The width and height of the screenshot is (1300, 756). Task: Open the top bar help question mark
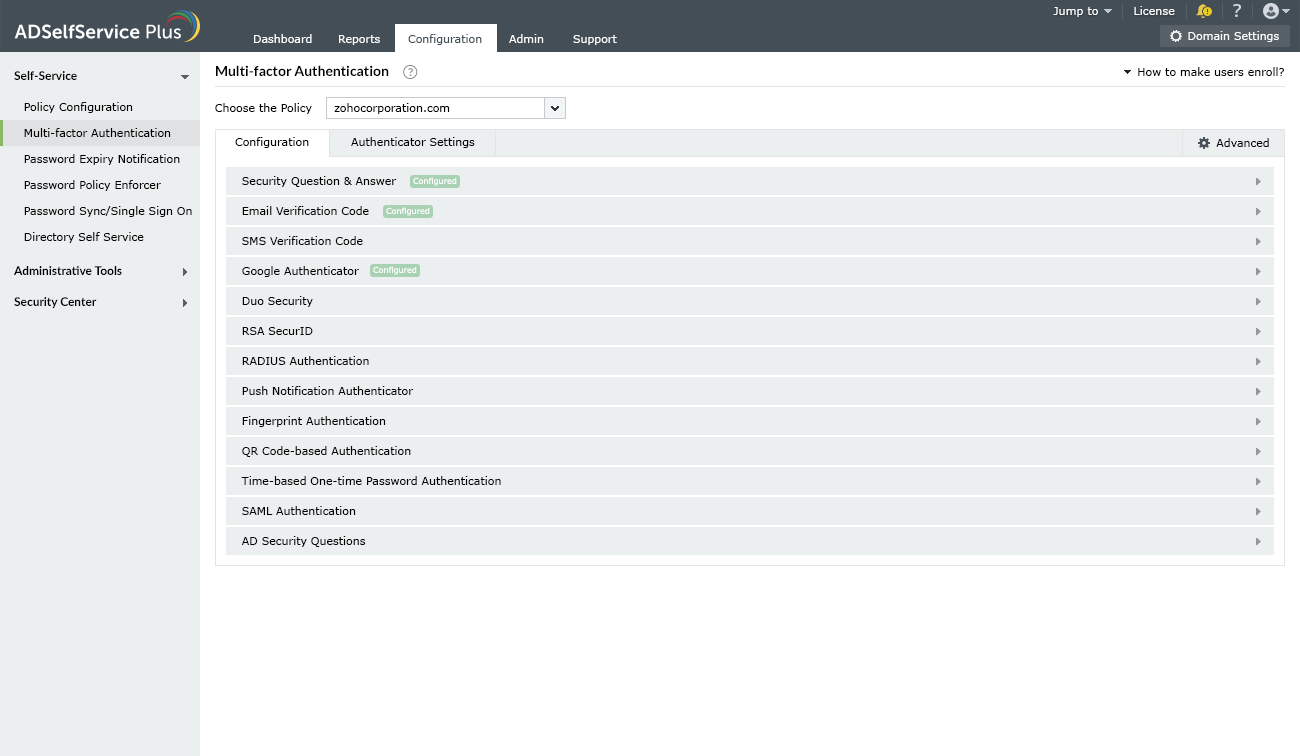click(1237, 11)
